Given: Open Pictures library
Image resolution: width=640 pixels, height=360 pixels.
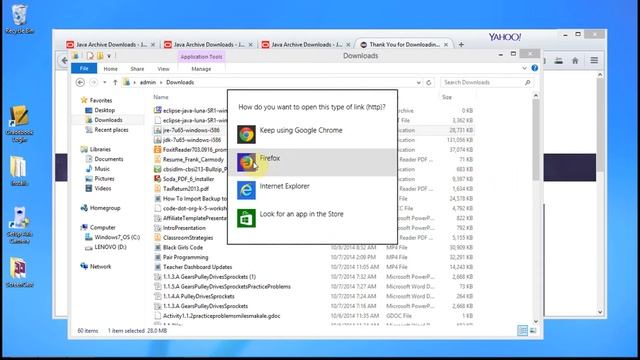Looking at the screenshot, I should [x=104, y=179].
